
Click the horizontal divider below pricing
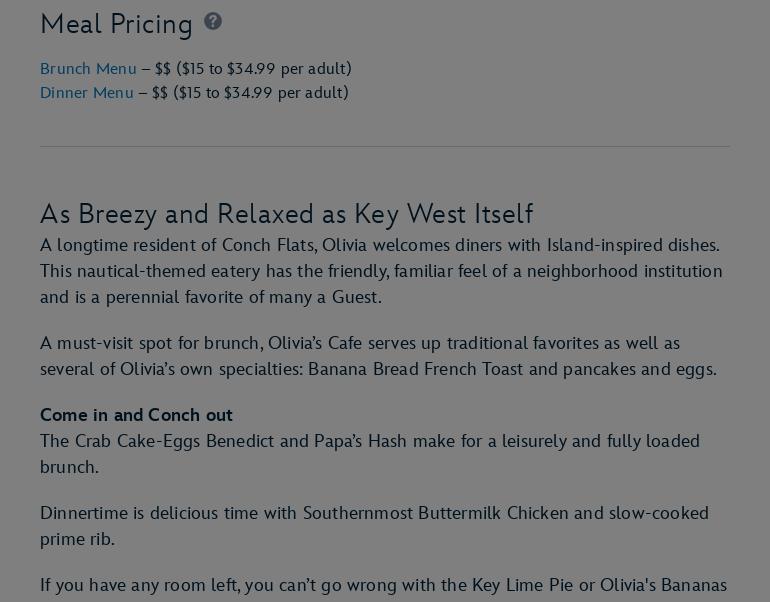click(x=385, y=147)
